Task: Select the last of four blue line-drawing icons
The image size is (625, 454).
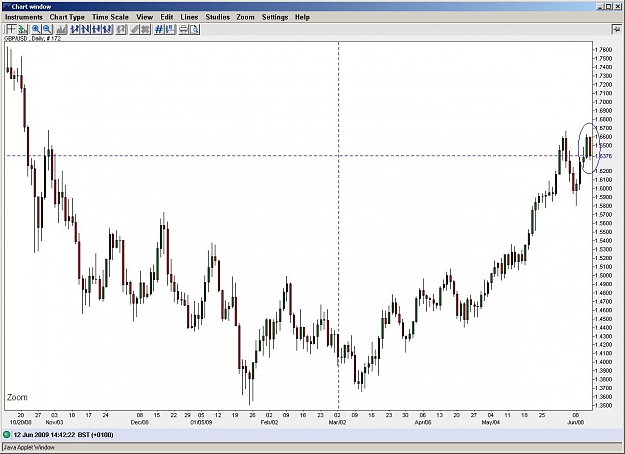Action: [107, 29]
